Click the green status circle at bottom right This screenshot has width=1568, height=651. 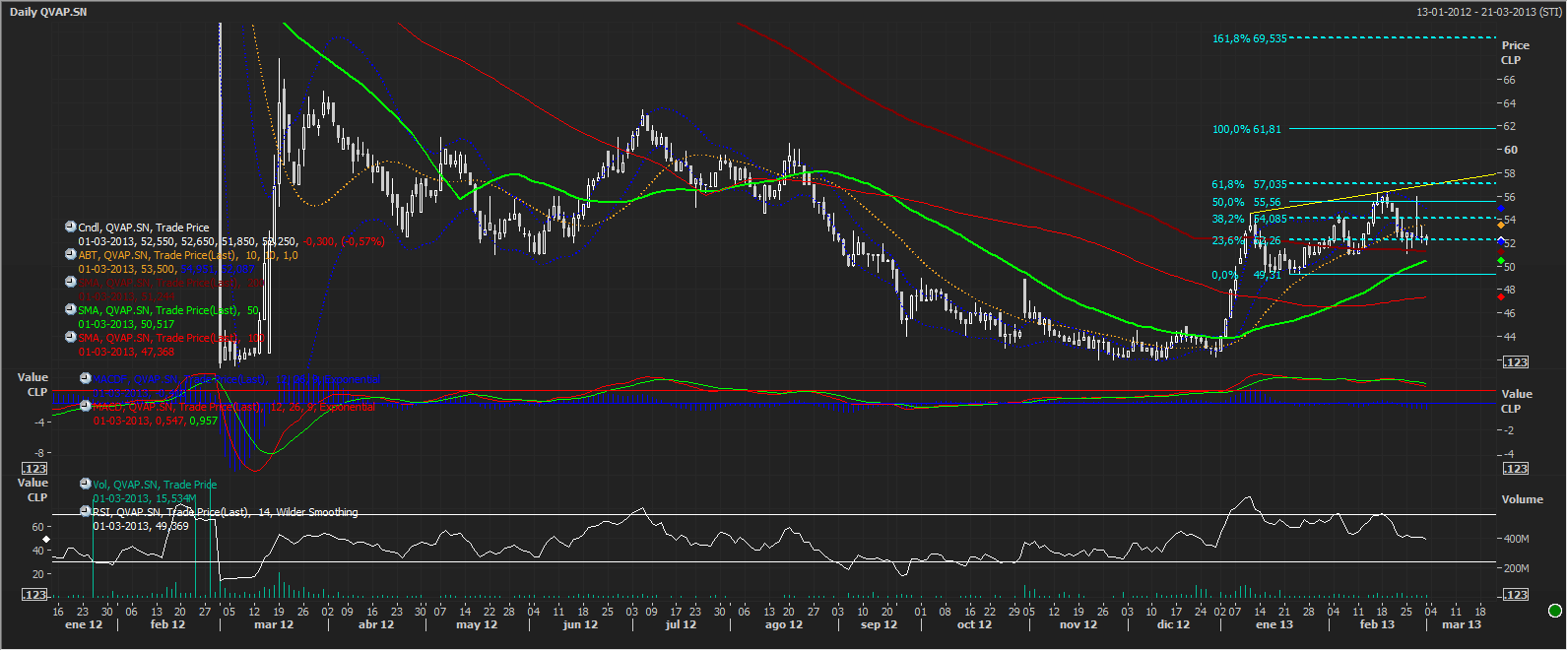(x=1554, y=611)
